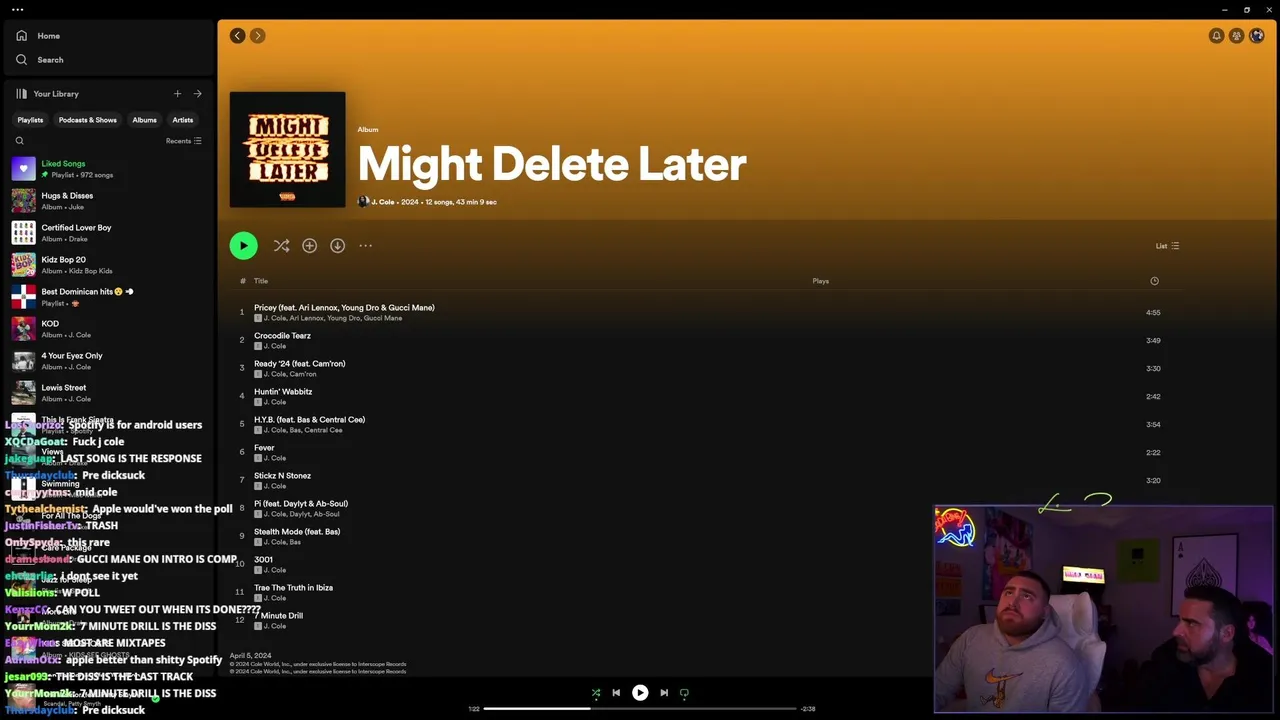Play the Might Delete Later album
The image size is (1280, 720).
pos(243,246)
